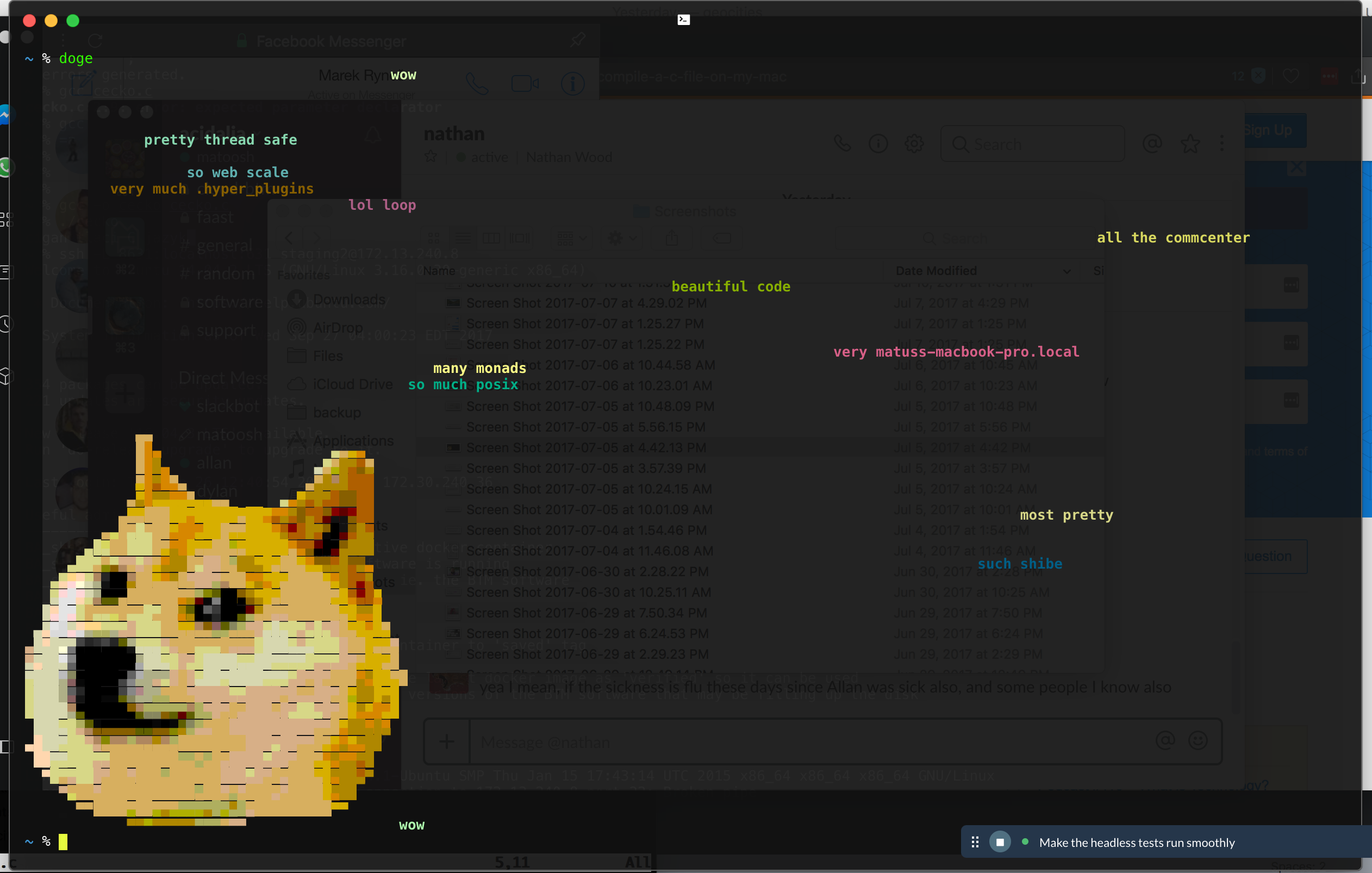The height and width of the screenshot is (873, 1372).
Task: Toggle gallery view in the Finder window
Action: click(520, 238)
